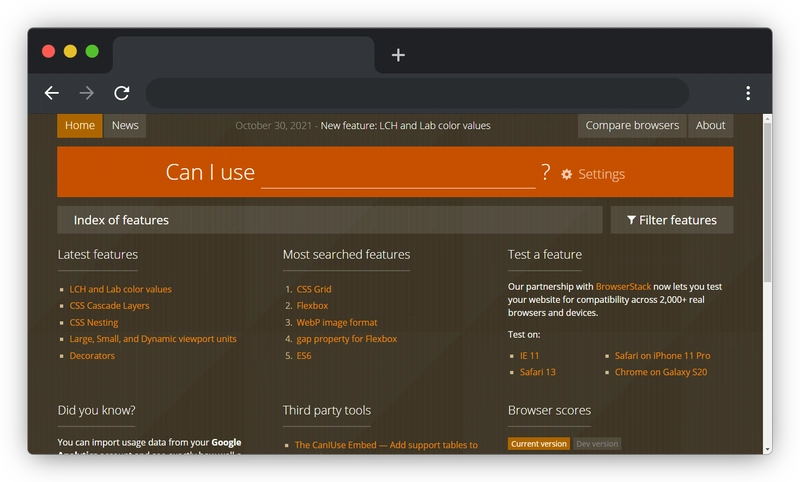Test on IE 11
This screenshot has width=800, height=482.
click(529, 356)
